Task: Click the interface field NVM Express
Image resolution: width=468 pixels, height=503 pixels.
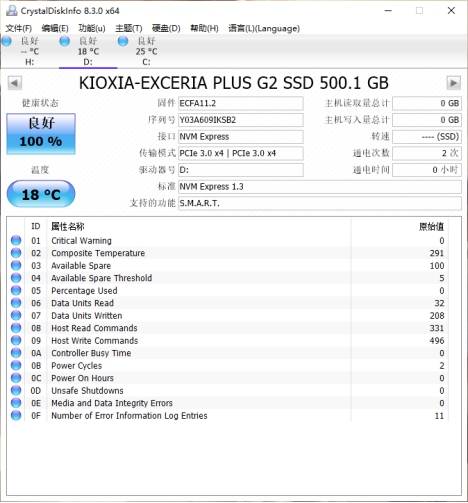Action: (241, 137)
